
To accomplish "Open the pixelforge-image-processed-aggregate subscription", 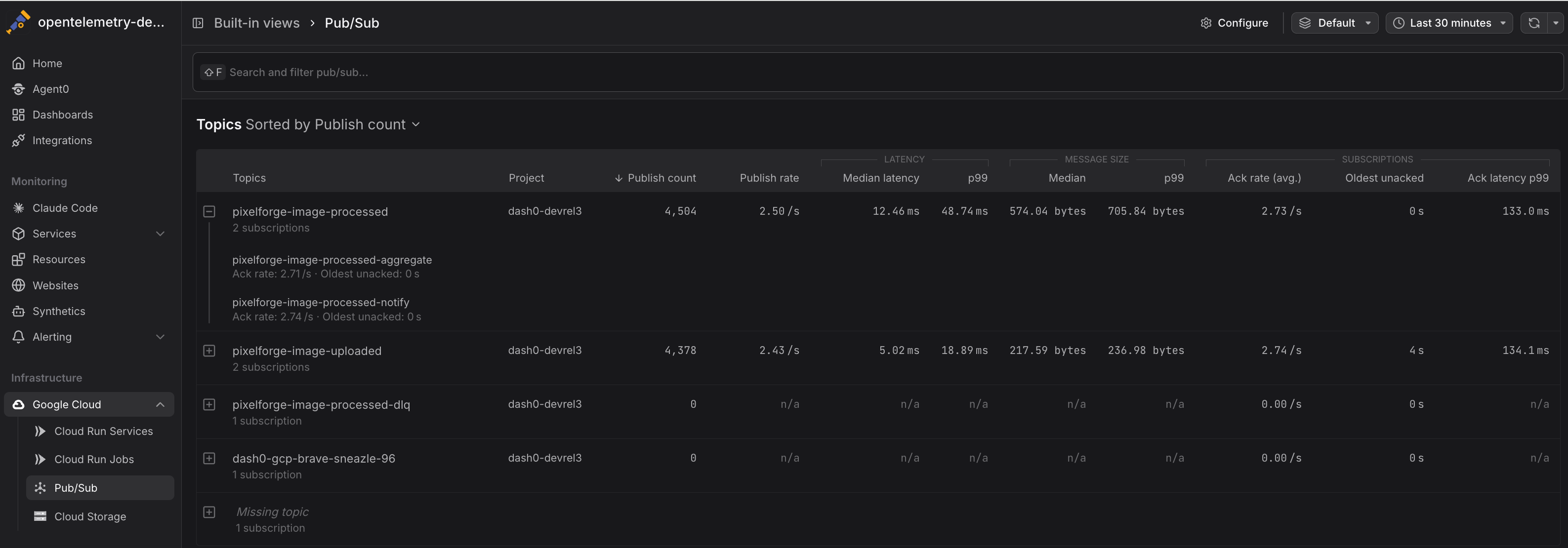I will [332, 260].
